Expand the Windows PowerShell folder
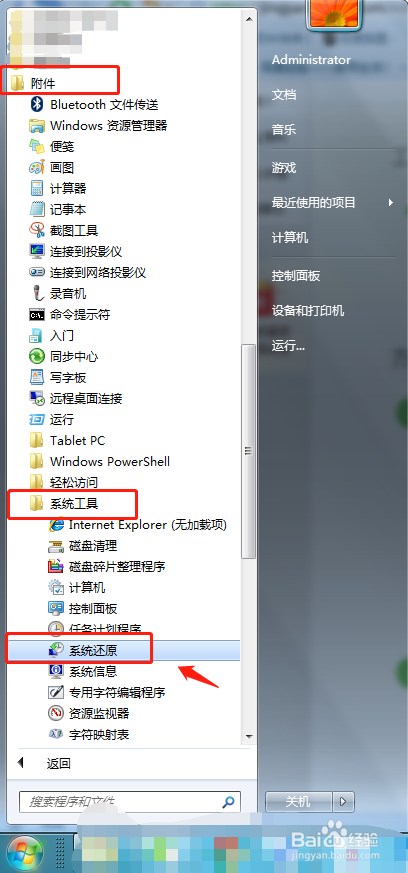This screenshot has height=873, width=408. click(100, 462)
